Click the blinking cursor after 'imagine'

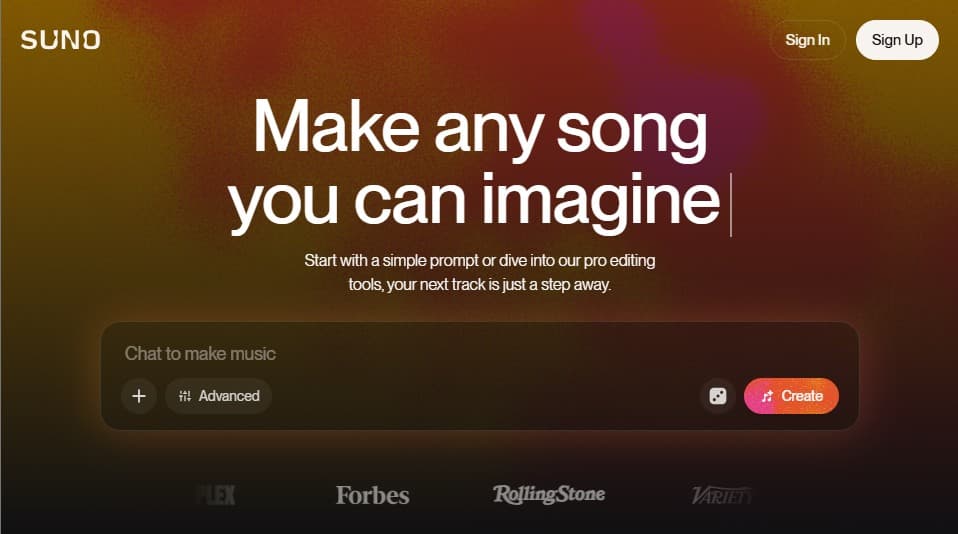tap(731, 204)
